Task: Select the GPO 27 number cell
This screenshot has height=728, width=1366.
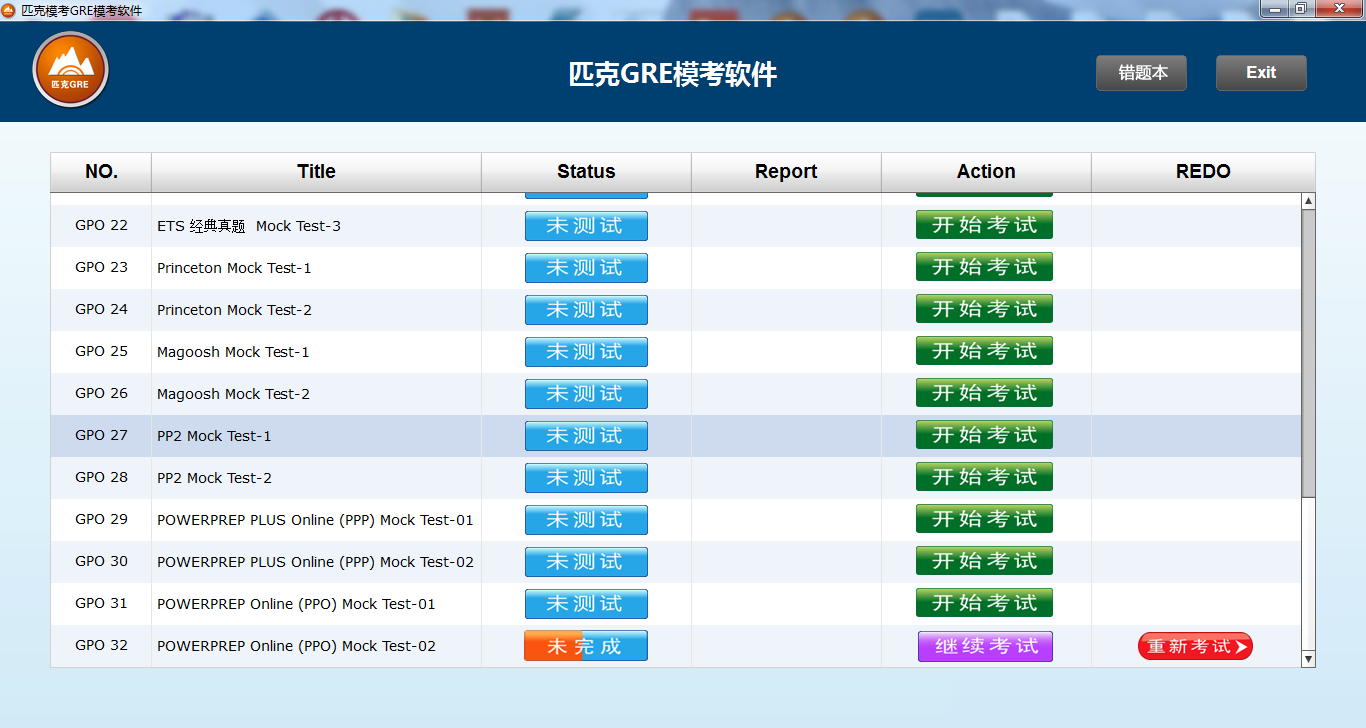Action: [102, 435]
